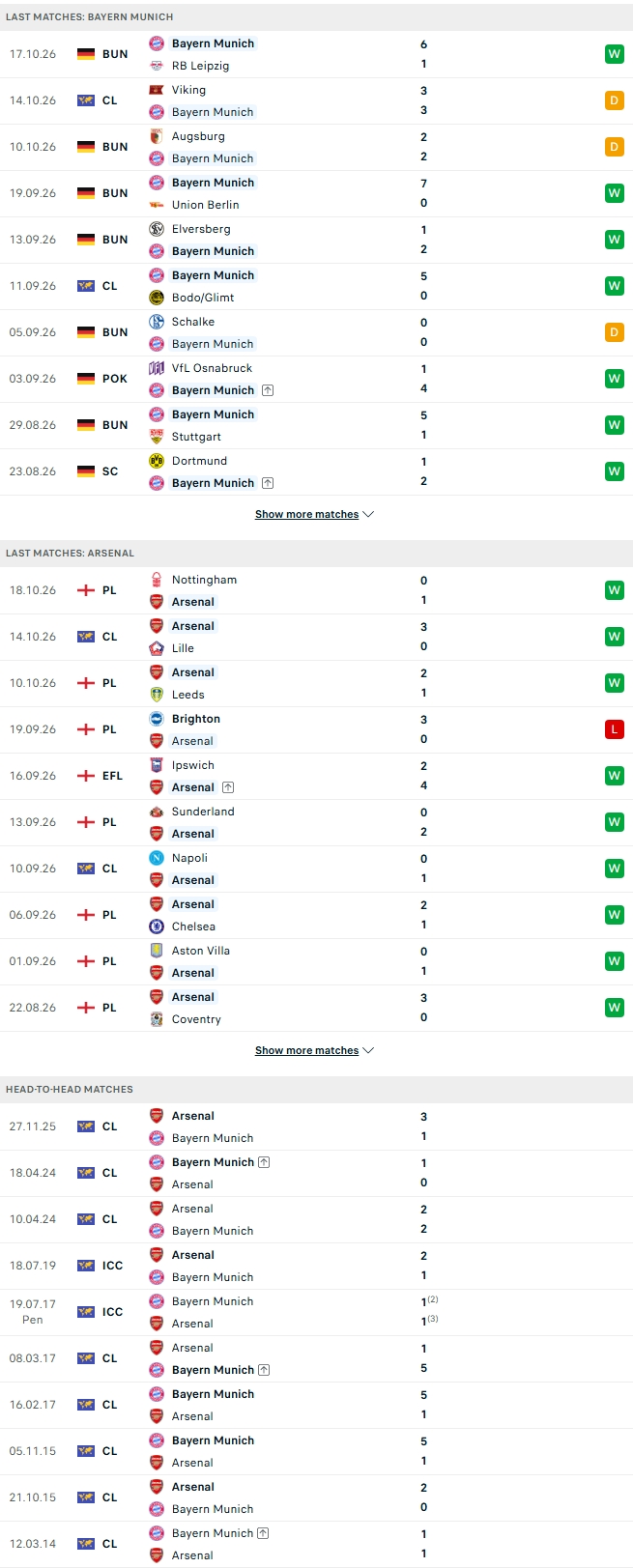The height and width of the screenshot is (1568, 633).
Task: Click the Dortmund club crest icon
Action: point(157,461)
